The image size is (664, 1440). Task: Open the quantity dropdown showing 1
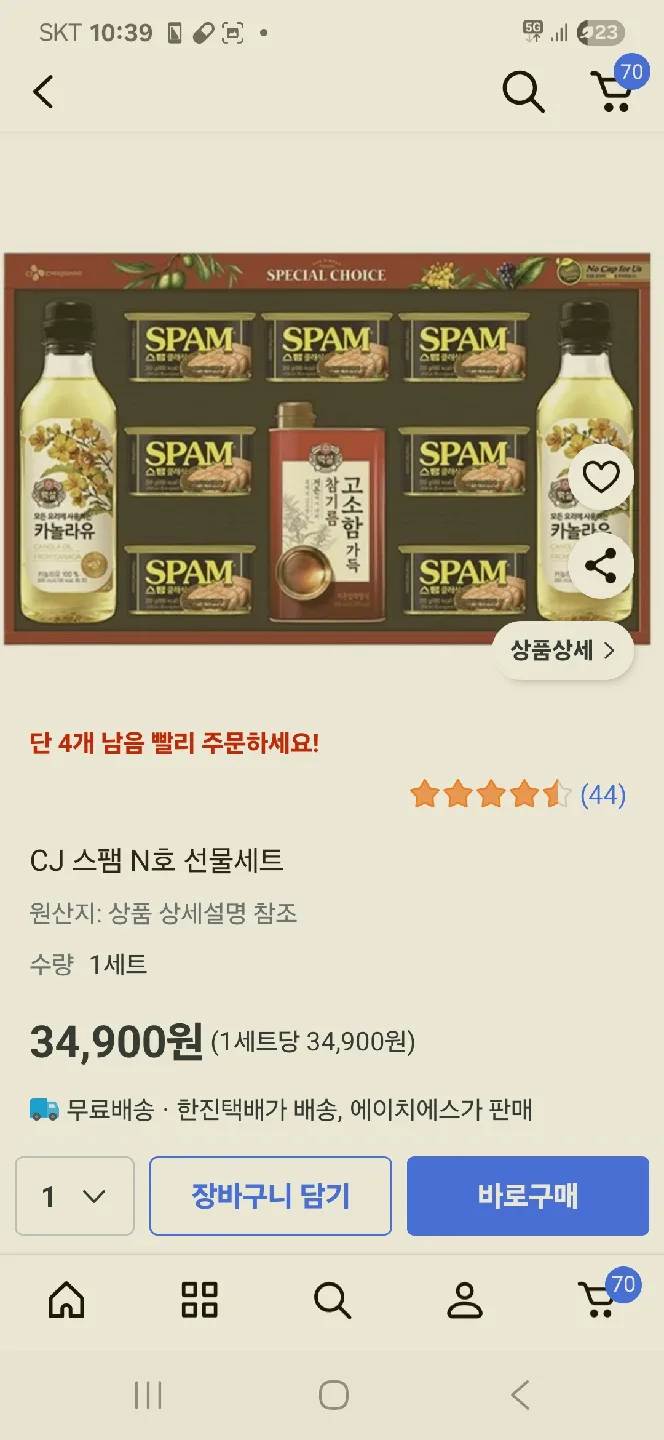click(75, 1196)
